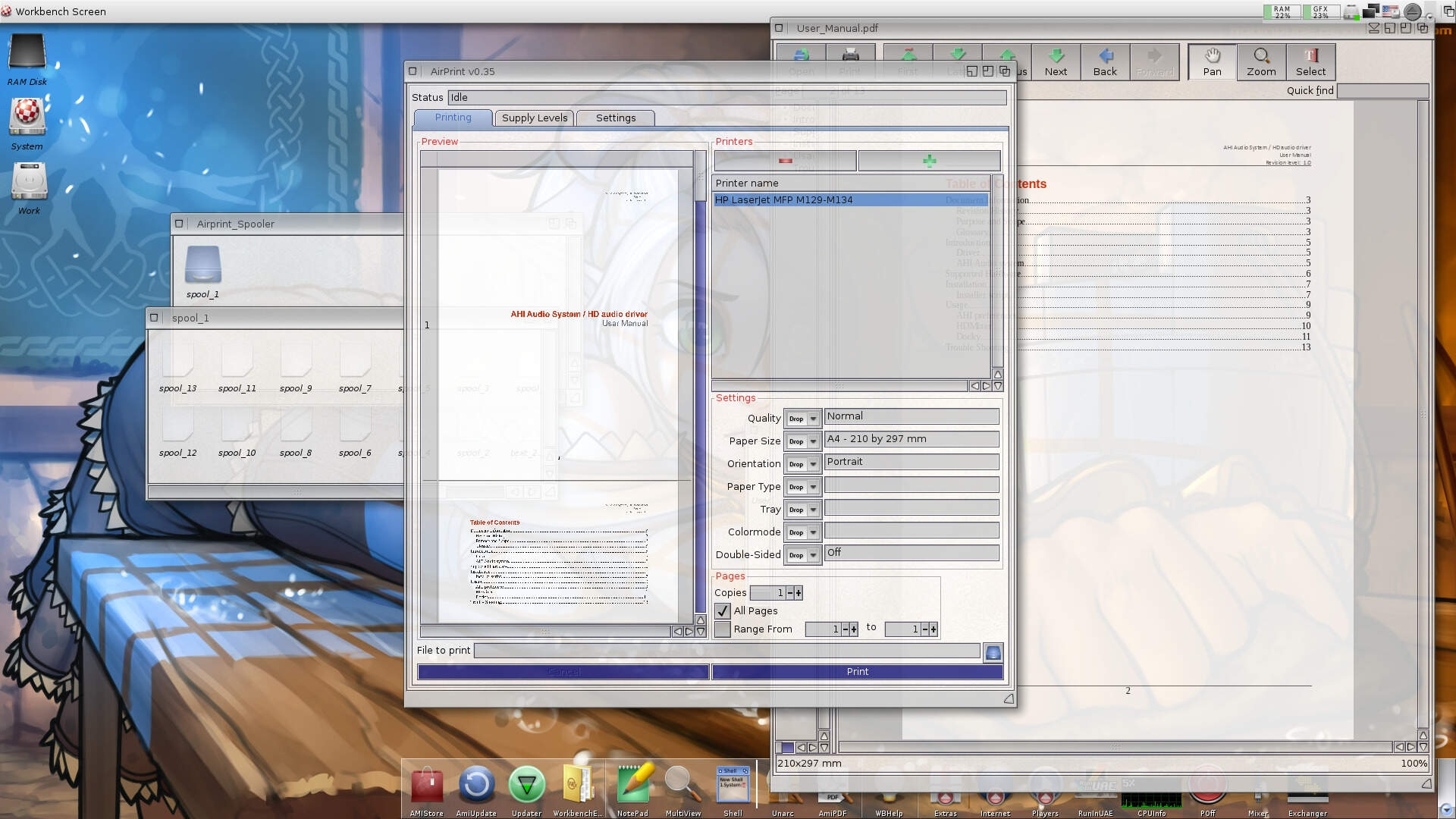
Task: Click the Paper Size value field
Action: click(912, 439)
